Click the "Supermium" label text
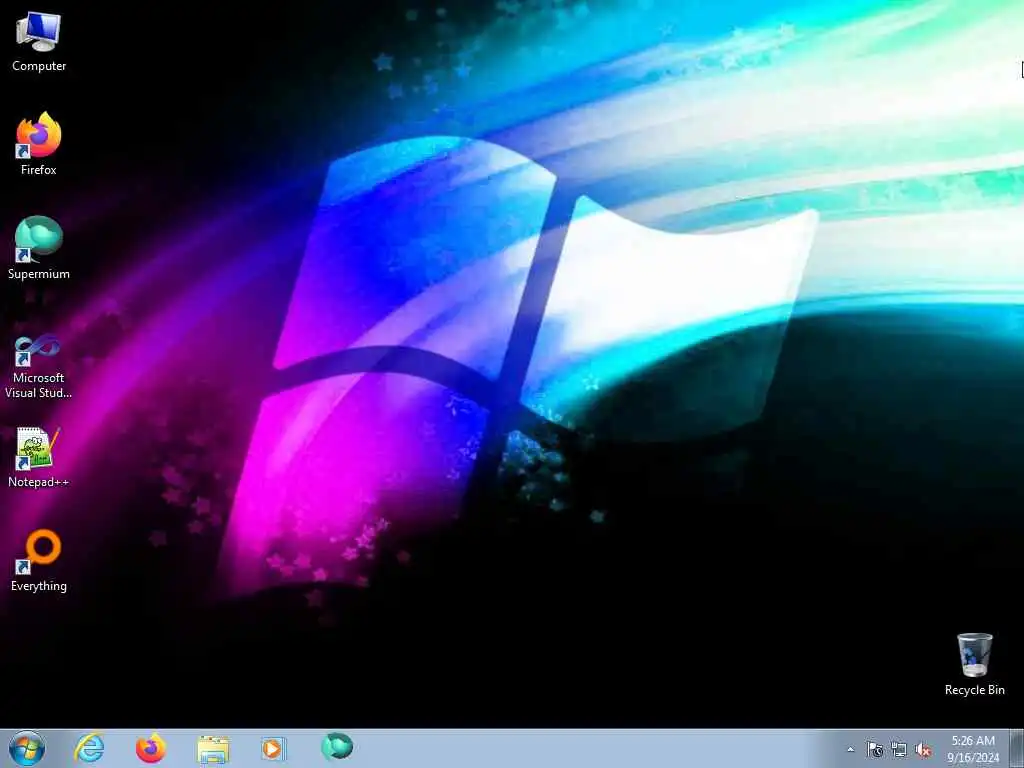 point(39,274)
